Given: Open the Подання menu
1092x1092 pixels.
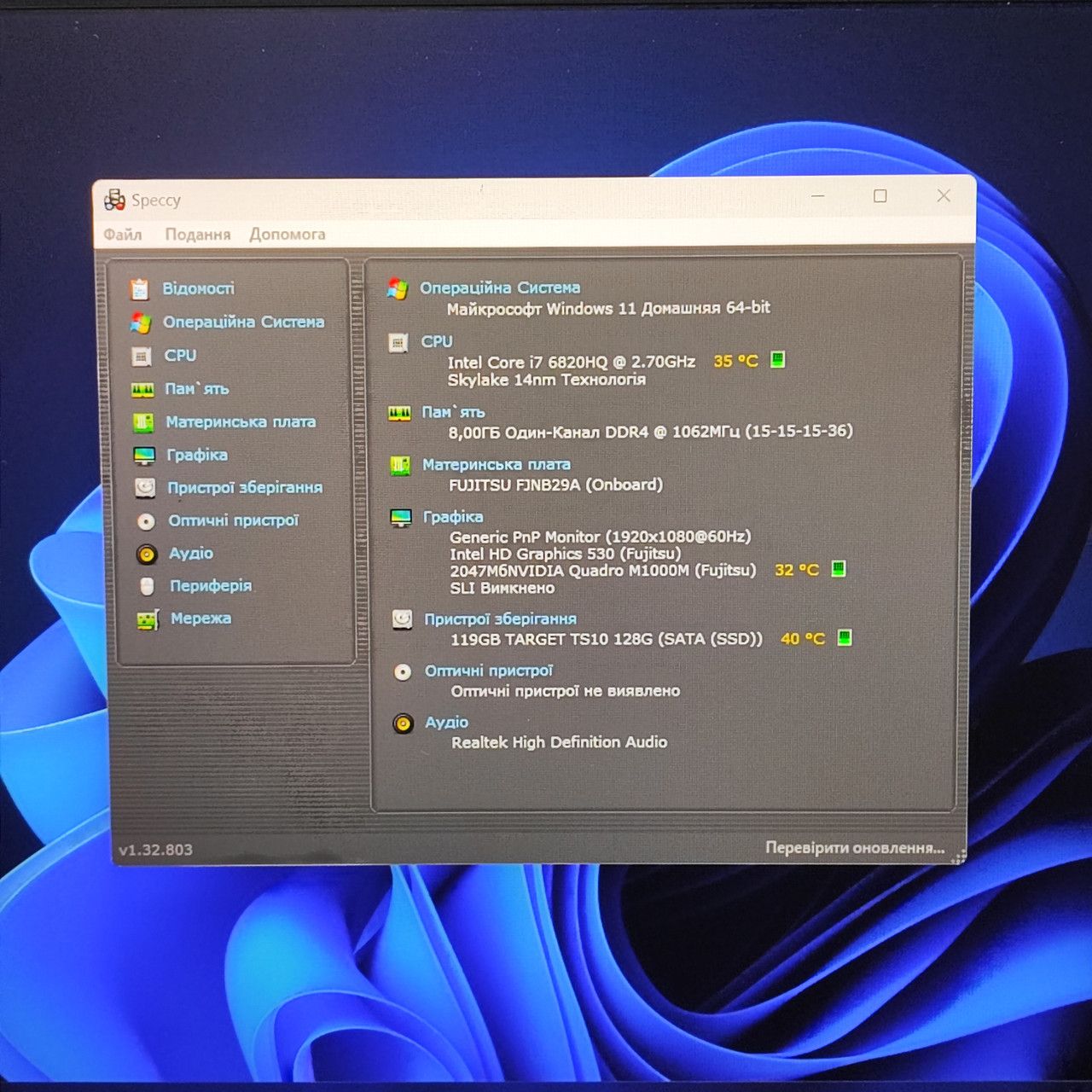Looking at the screenshot, I should (198, 235).
